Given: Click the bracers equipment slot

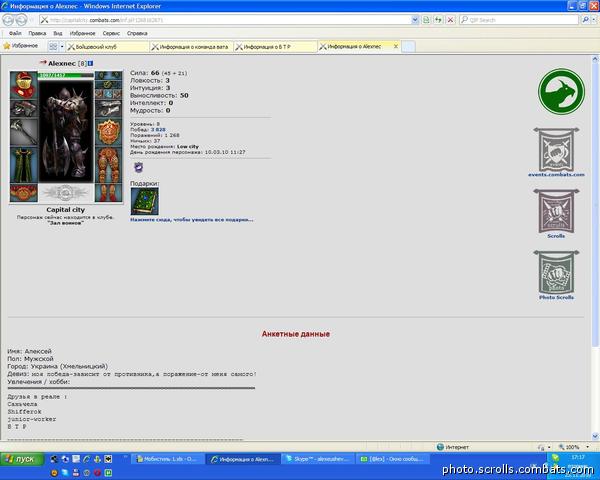Looking at the screenshot, I should 24,109.
